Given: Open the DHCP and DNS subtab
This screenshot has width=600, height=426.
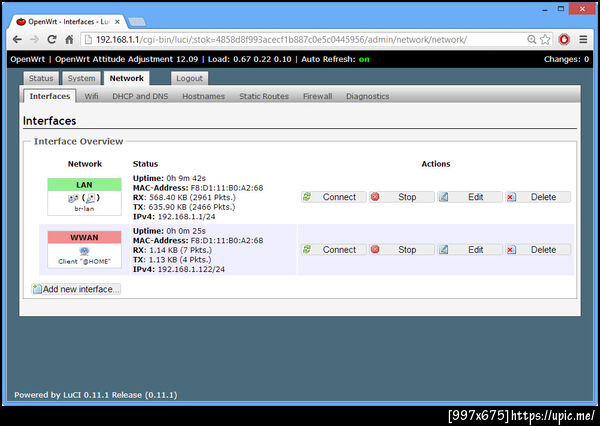Looking at the screenshot, I should (x=140, y=96).
